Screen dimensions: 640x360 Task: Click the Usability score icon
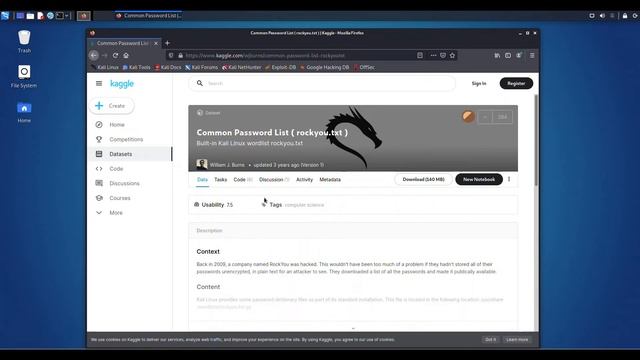tap(196, 204)
